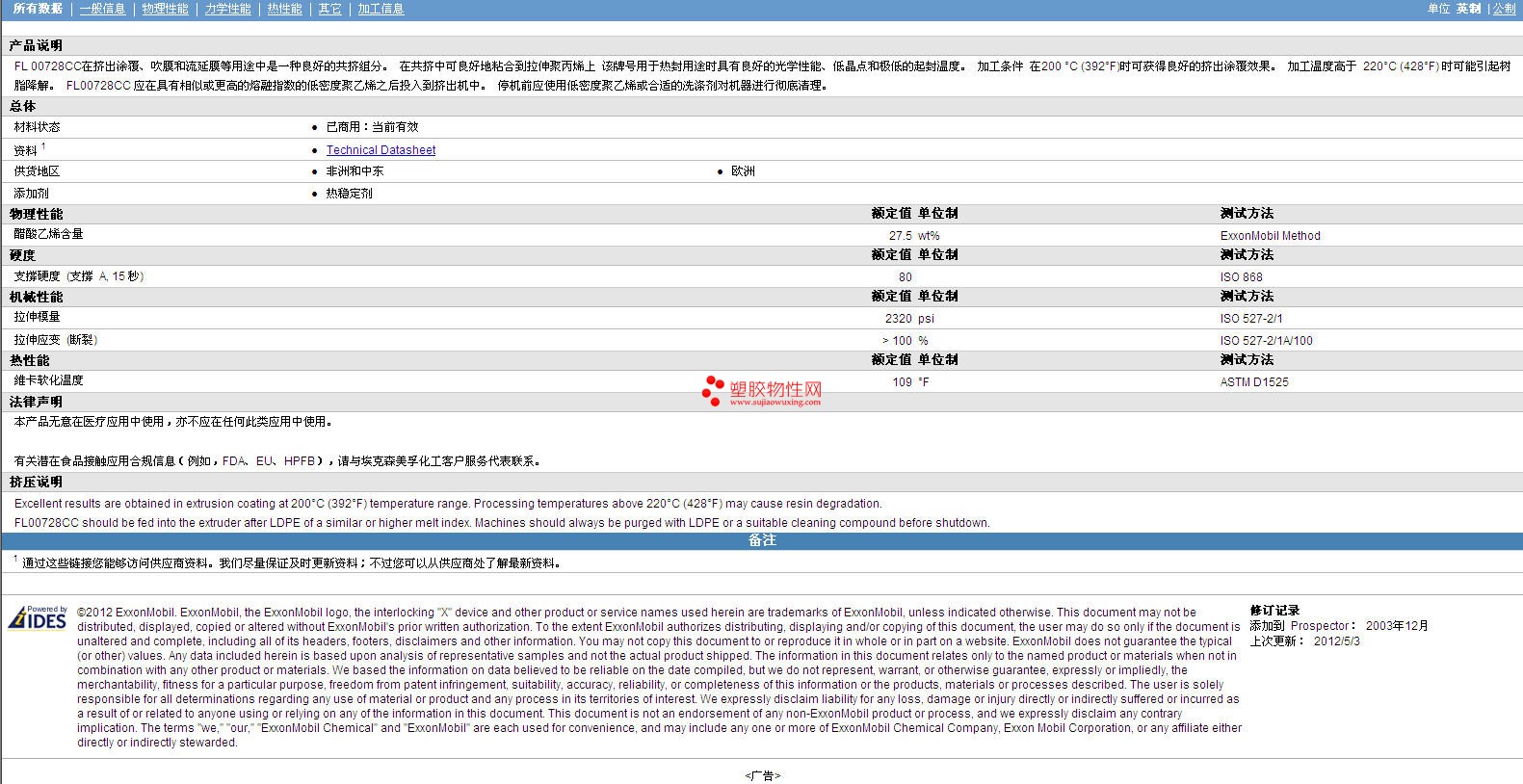Click the 修订记录 heading in footer

tap(1274, 611)
